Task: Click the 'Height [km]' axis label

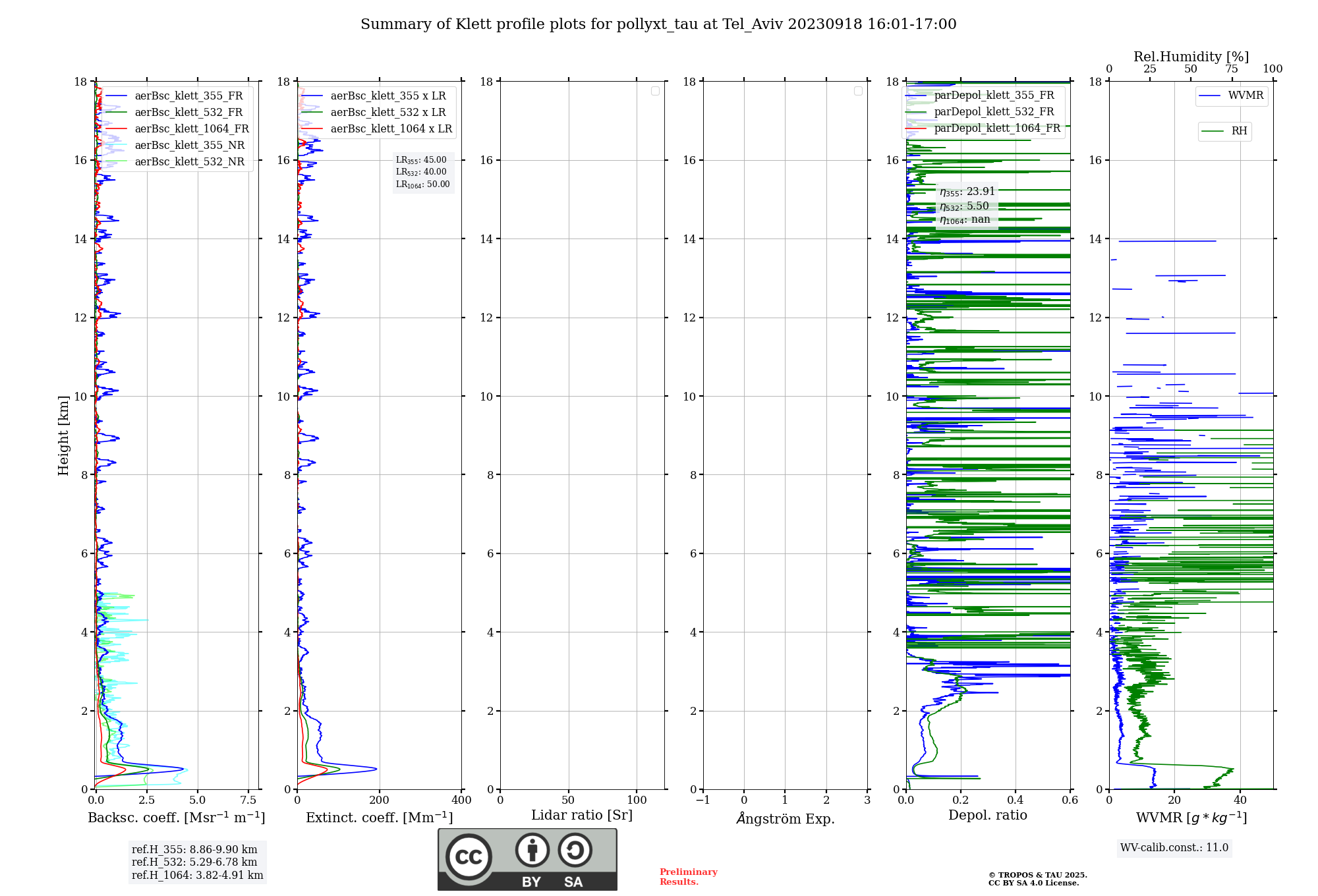Action: click(63, 435)
